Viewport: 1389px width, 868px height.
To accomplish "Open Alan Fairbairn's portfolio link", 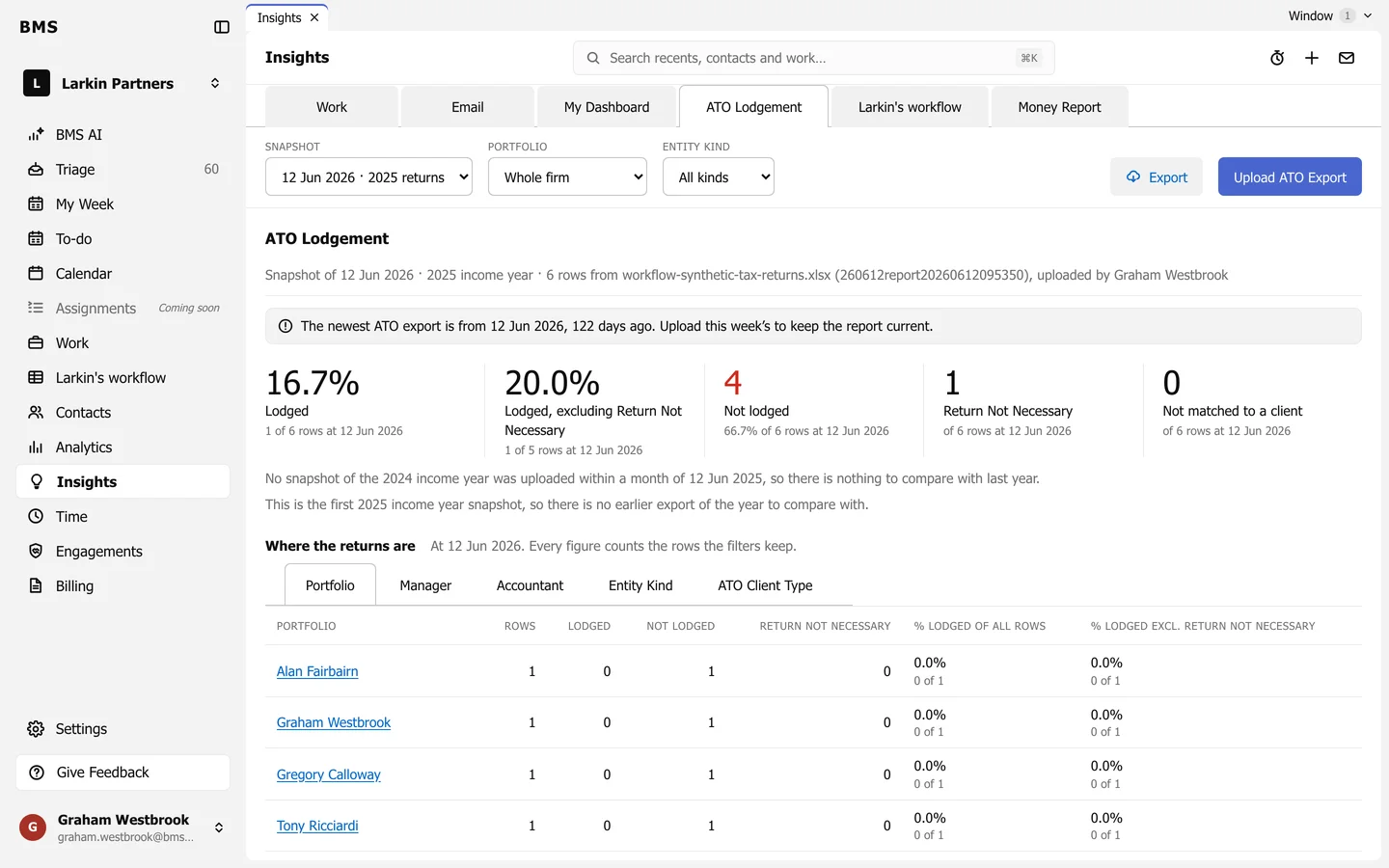I will coord(317,671).
